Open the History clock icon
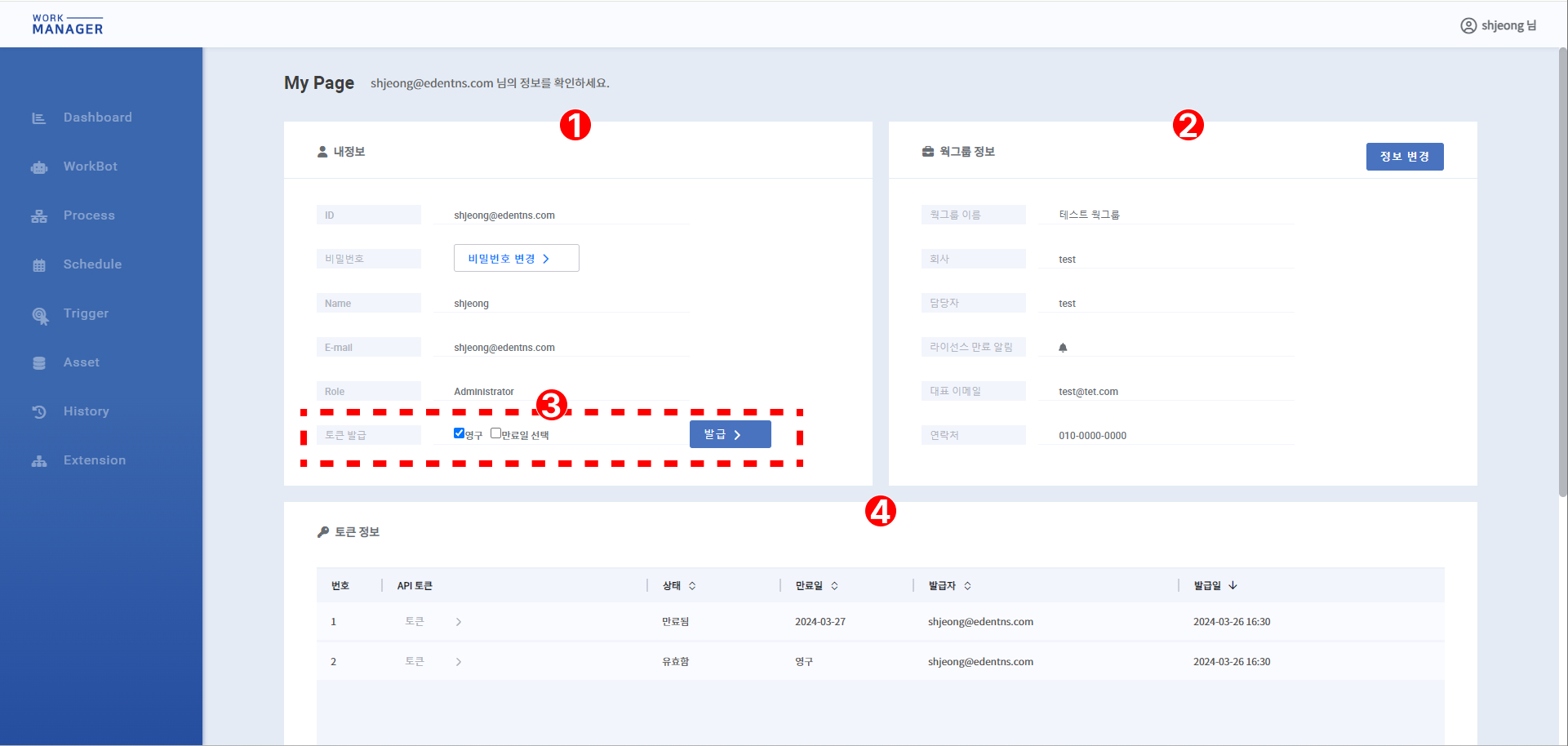Viewport: 1568px width, 746px height. click(38, 412)
